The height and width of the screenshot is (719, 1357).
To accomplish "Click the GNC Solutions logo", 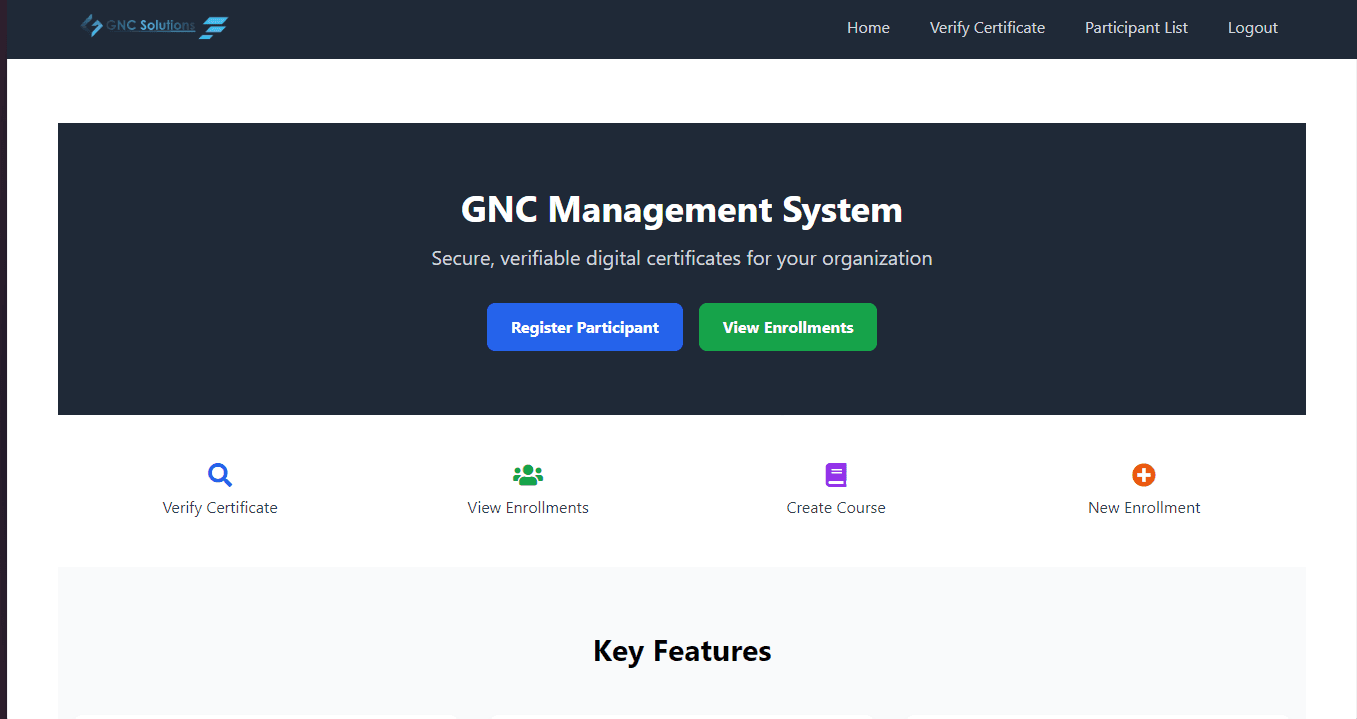I will click(x=154, y=27).
